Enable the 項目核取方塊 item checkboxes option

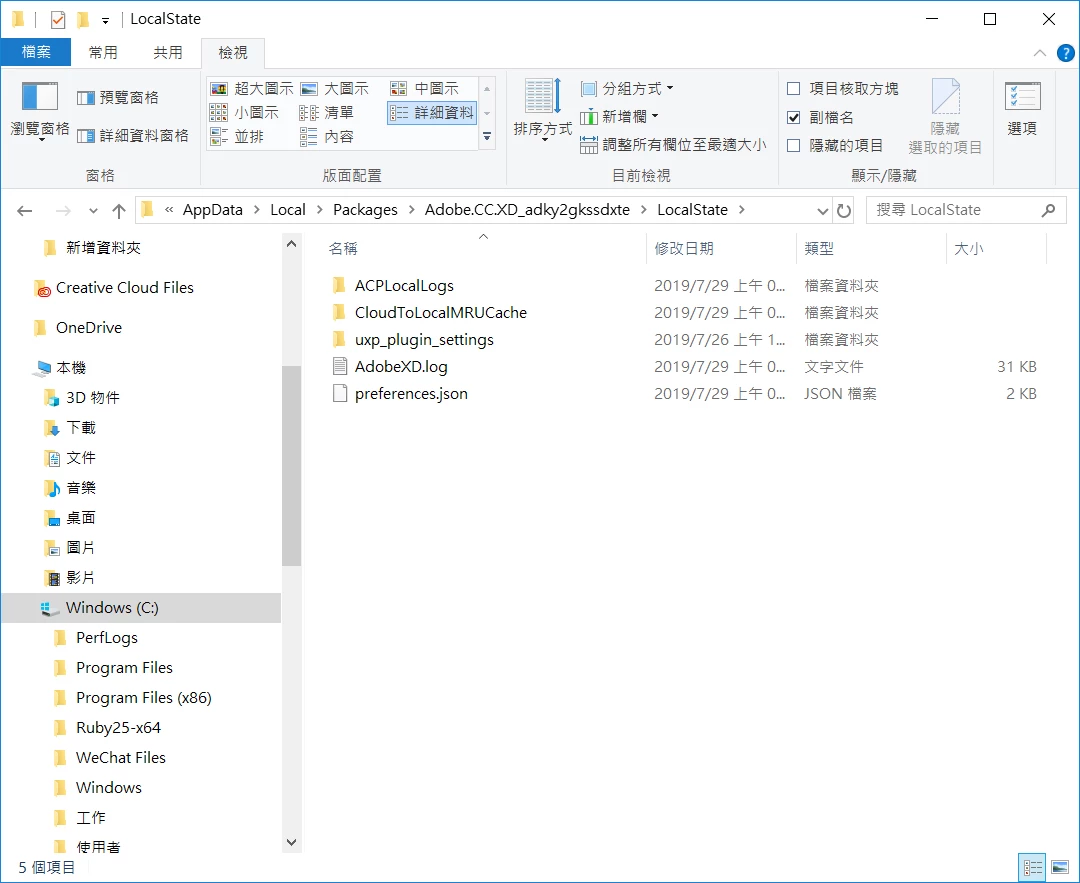(793, 89)
